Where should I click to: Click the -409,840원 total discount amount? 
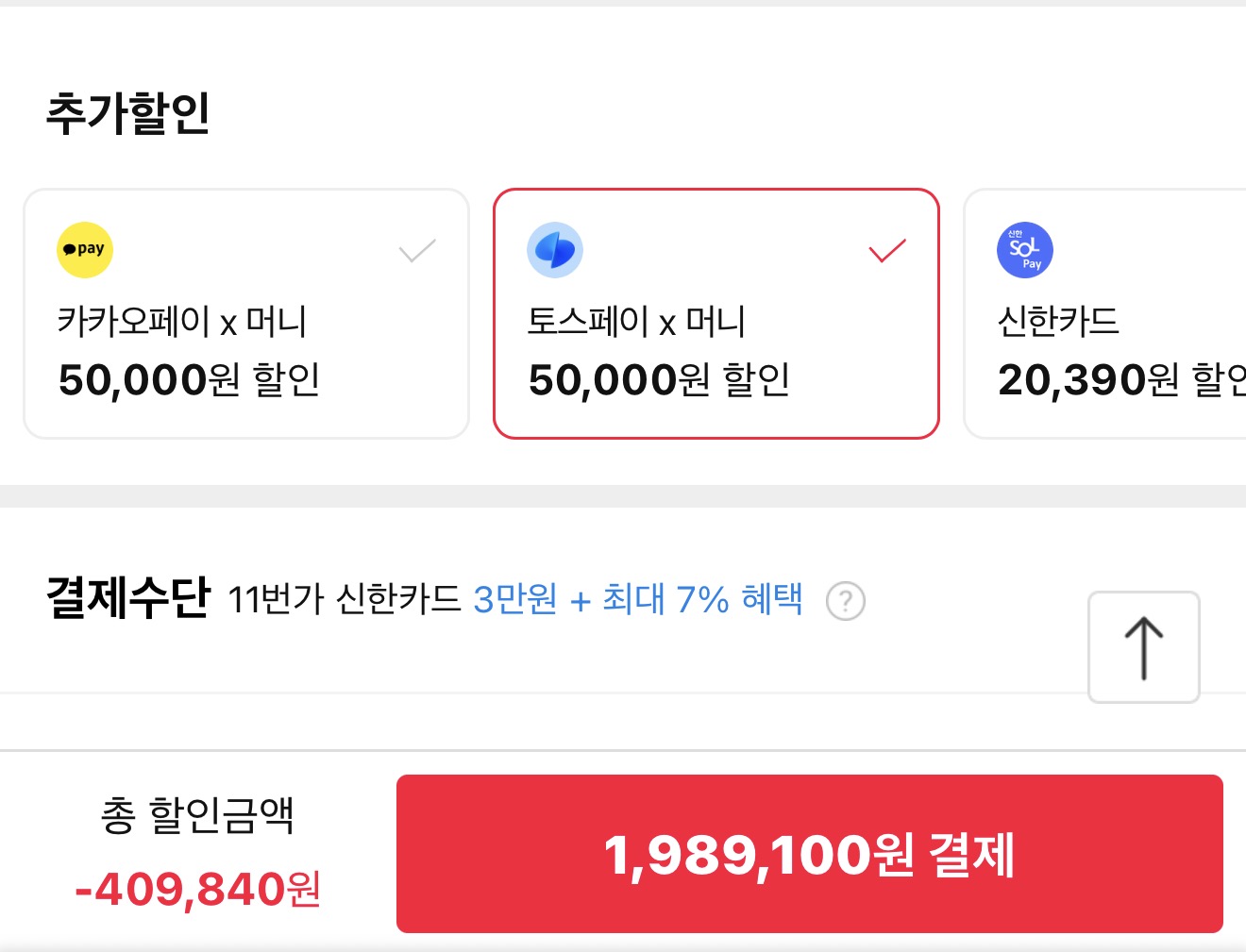coord(198,889)
